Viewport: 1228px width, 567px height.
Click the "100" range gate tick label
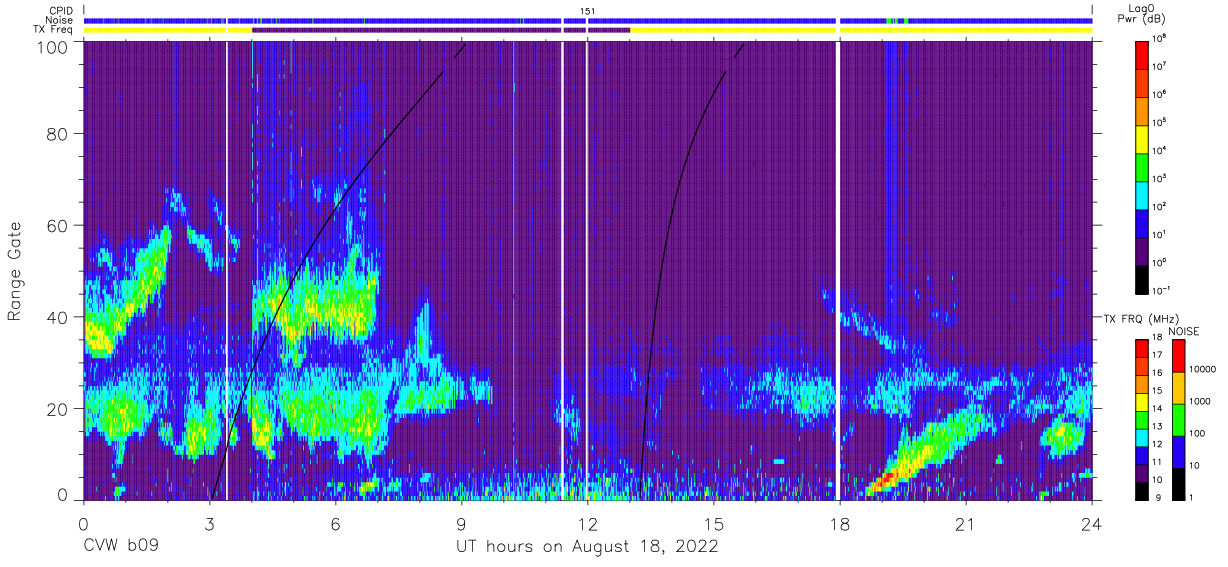[52, 46]
